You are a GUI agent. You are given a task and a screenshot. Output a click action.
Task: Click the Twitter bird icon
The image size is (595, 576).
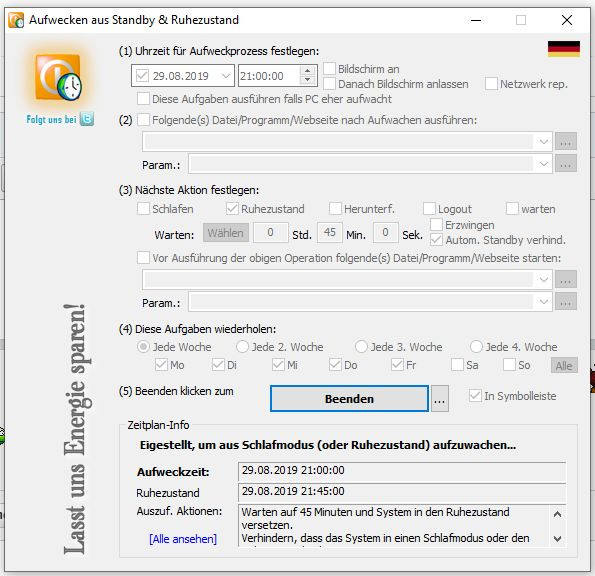click(87, 119)
